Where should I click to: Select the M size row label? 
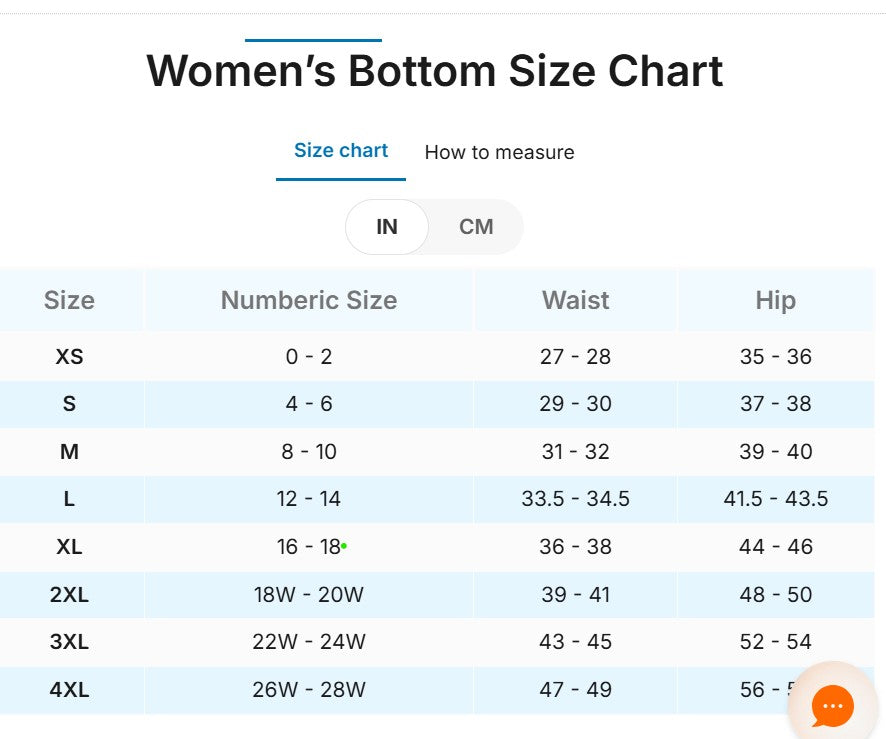tap(69, 452)
